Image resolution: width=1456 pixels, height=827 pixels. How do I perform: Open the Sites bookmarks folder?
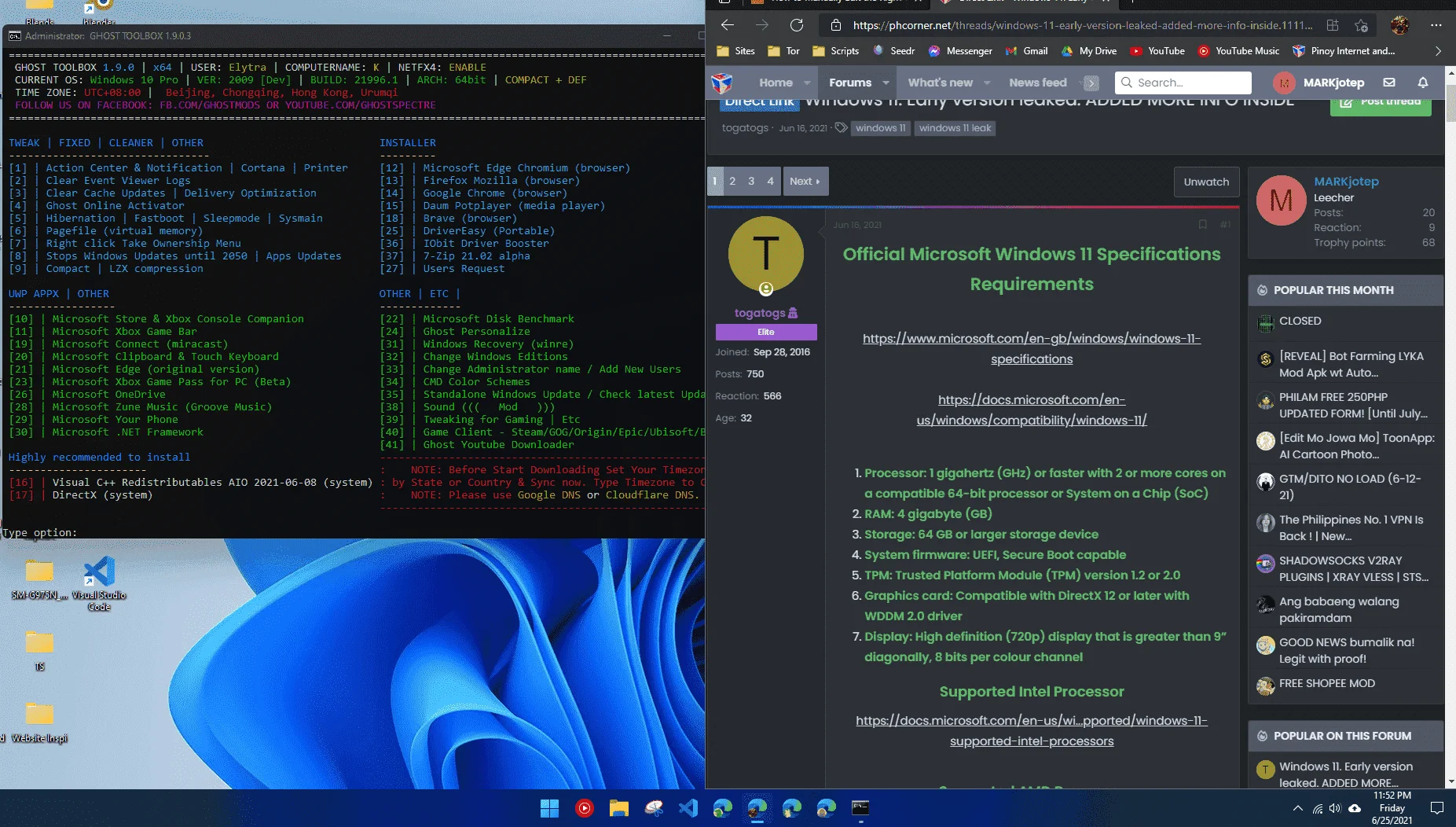[x=736, y=51]
